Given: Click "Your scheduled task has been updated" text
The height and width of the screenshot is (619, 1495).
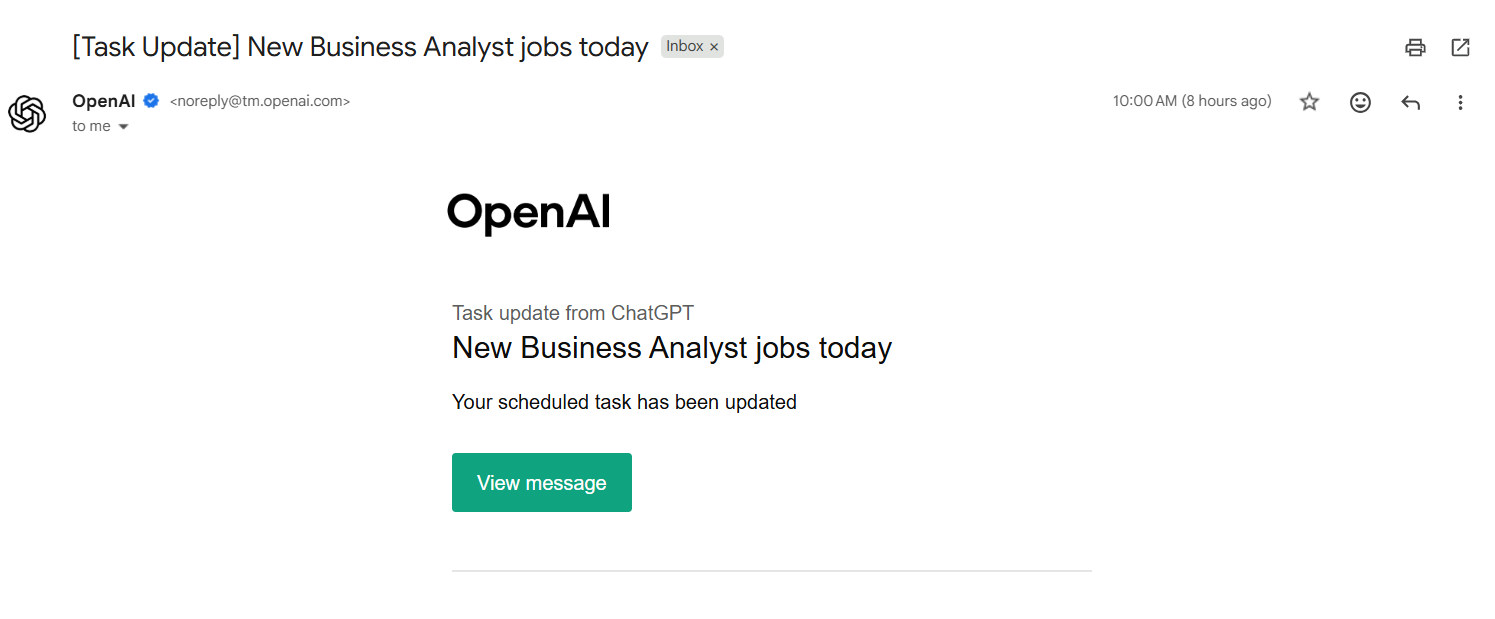Looking at the screenshot, I should pos(624,402).
